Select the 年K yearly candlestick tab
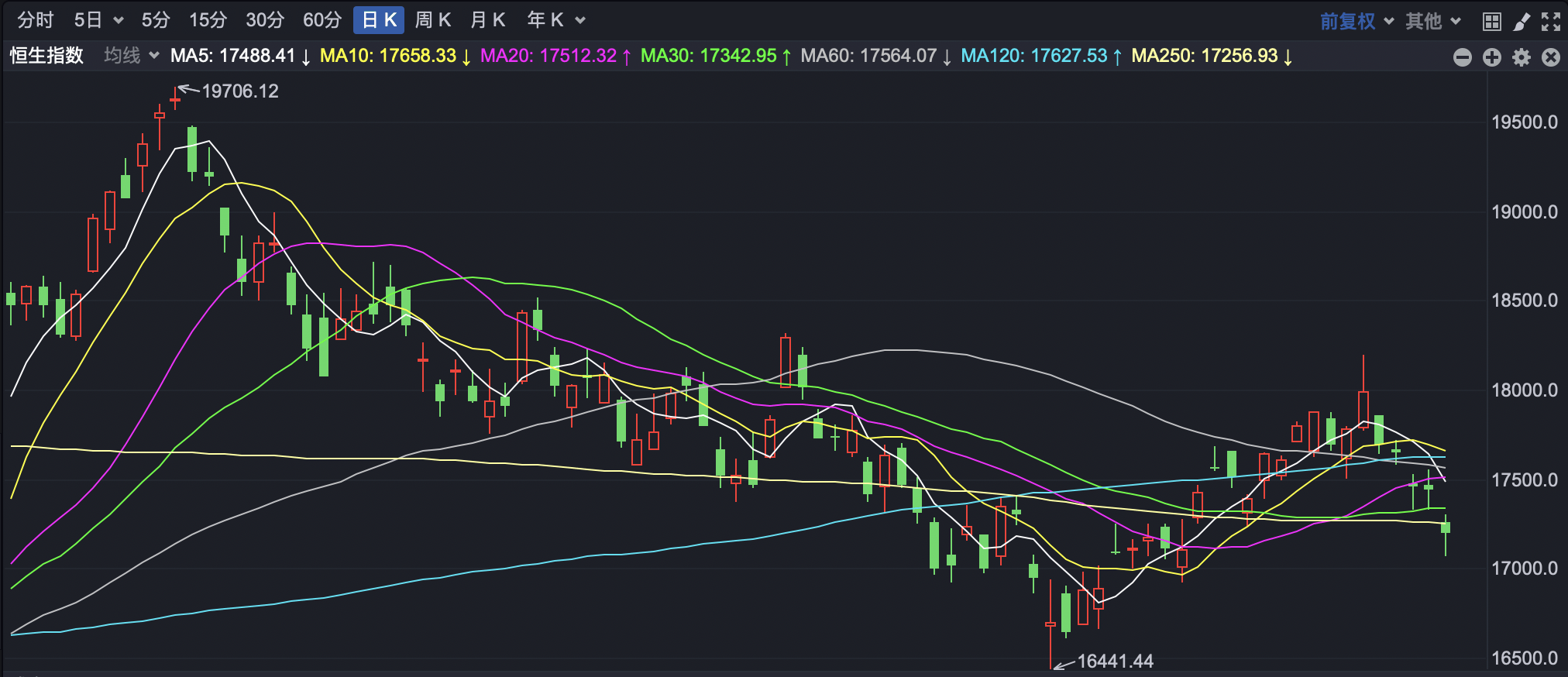Viewport: 1568px width, 677px height. (x=545, y=20)
